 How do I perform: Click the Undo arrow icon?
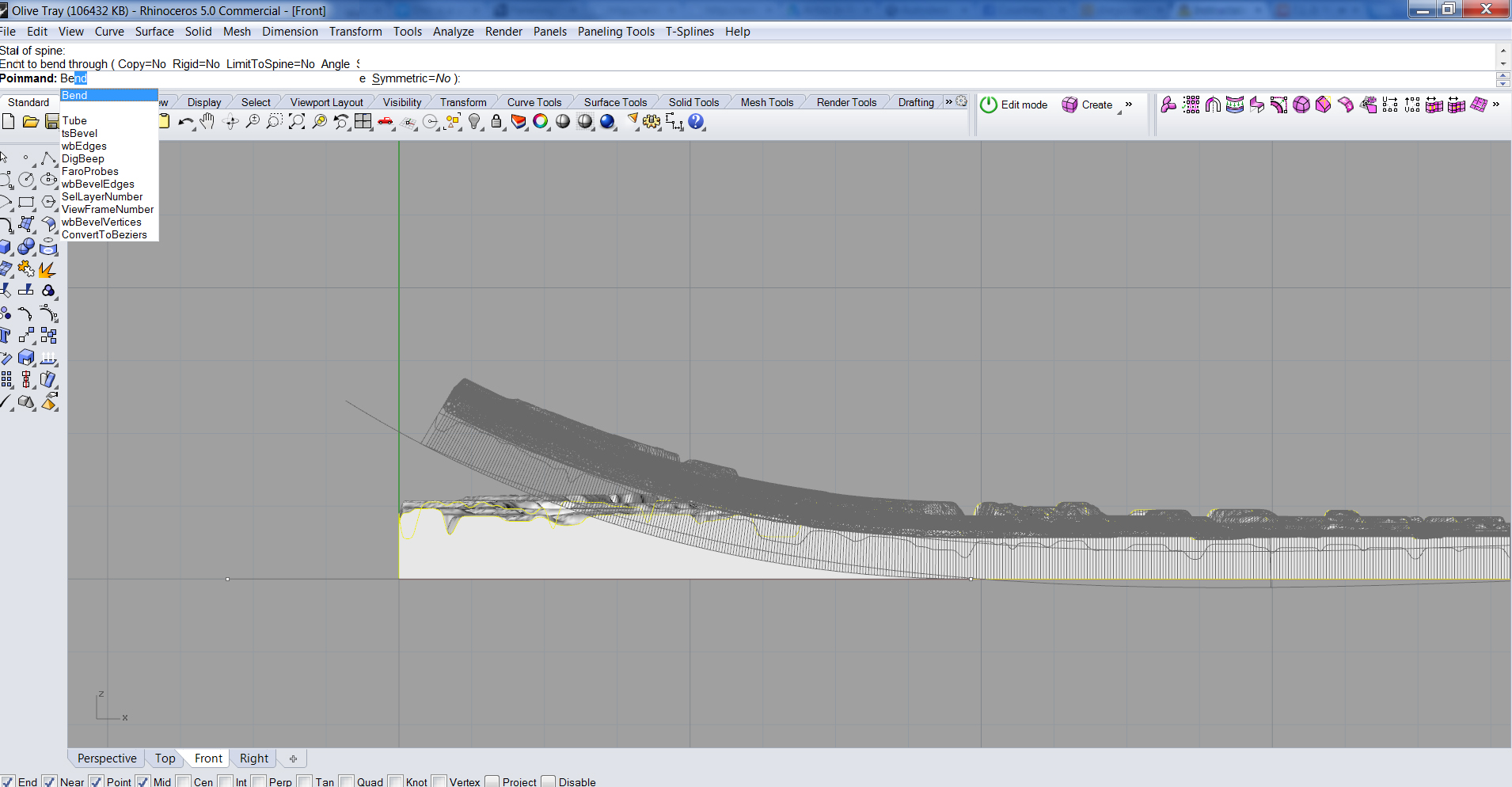click(x=186, y=121)
